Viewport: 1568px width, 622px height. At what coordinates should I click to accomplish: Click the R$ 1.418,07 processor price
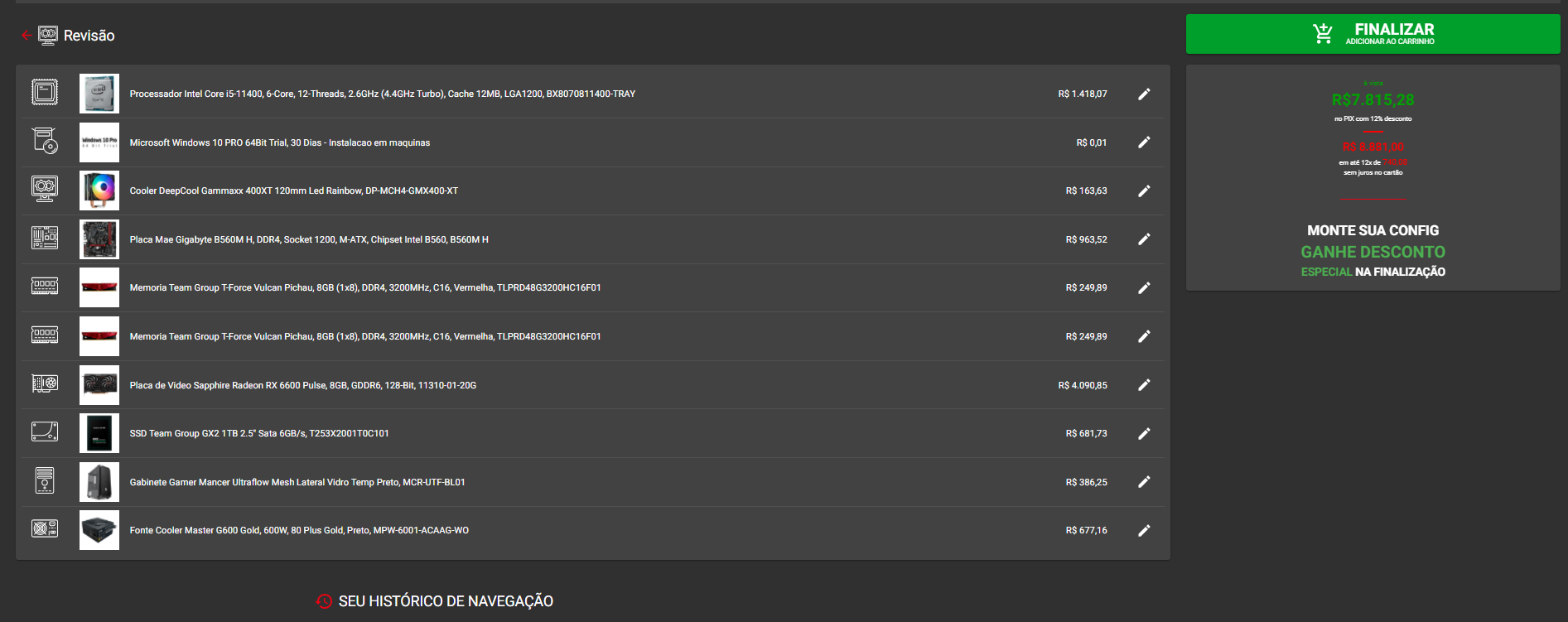pyautogui.click(x=1083, y=94)
